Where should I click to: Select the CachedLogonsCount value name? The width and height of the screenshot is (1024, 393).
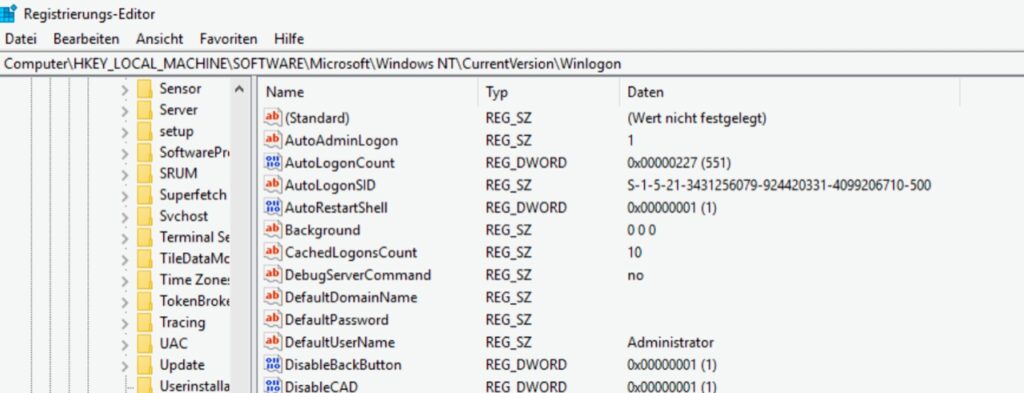(351, 253)
